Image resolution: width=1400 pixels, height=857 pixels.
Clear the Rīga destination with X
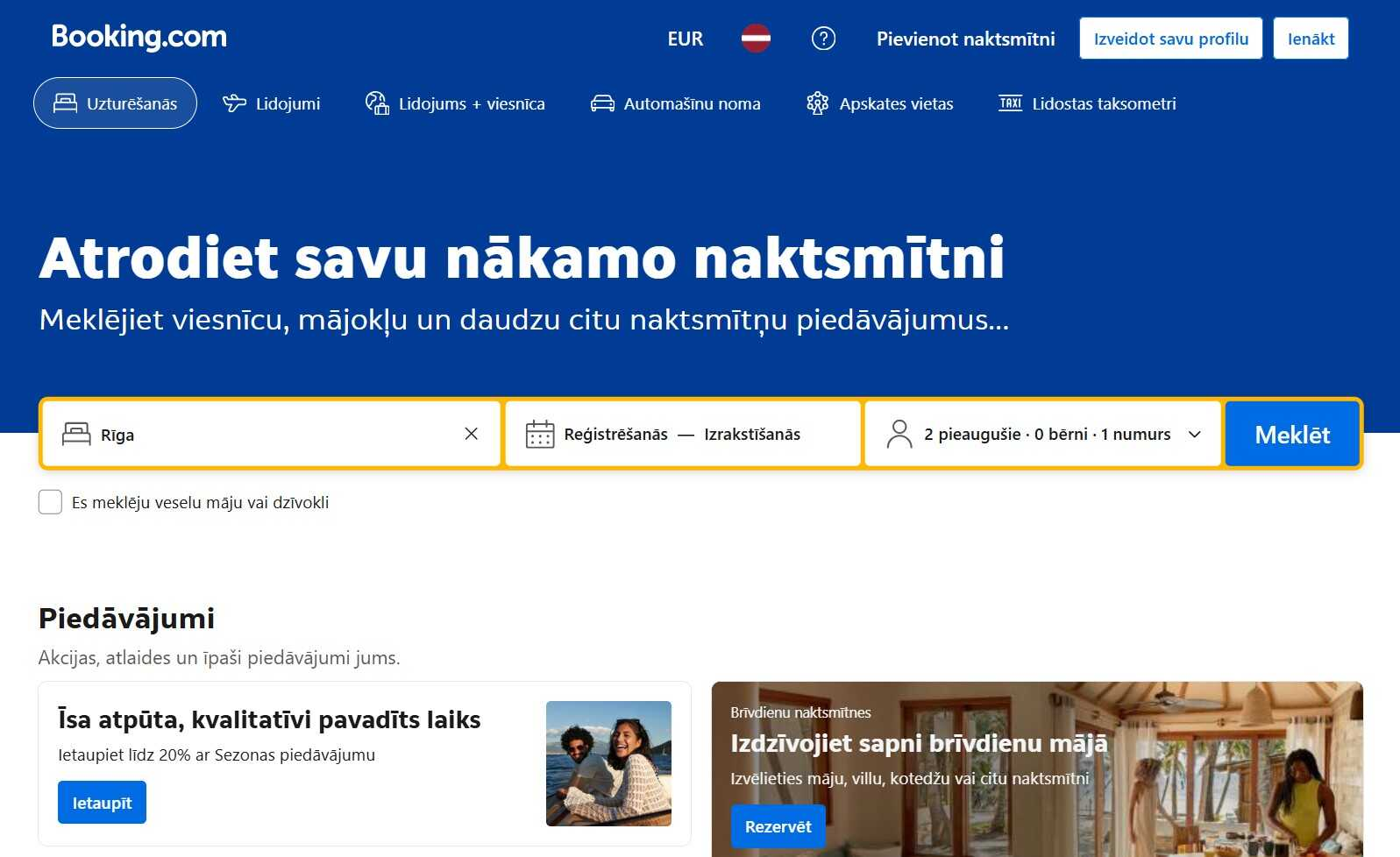(x=471, y=434)
